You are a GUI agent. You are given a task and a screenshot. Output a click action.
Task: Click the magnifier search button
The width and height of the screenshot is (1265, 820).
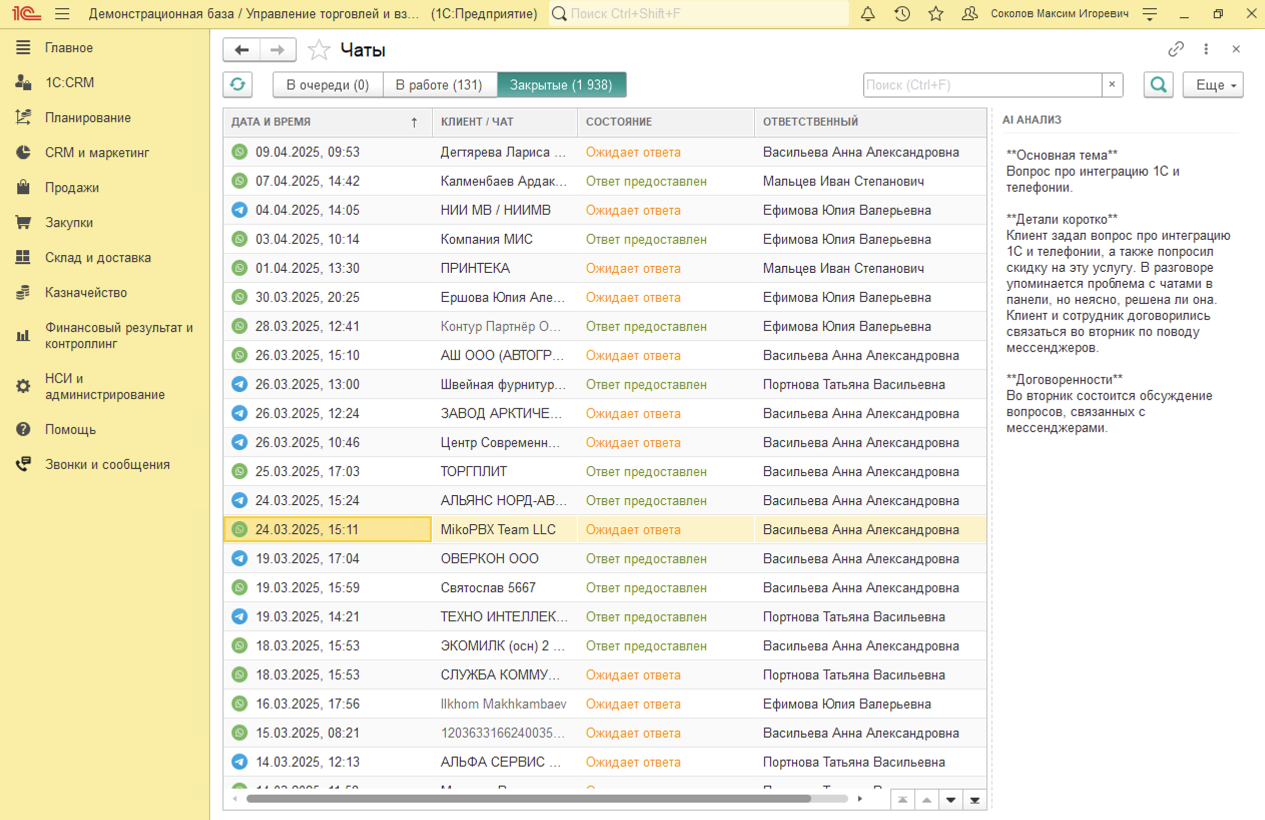[1158, 85]
